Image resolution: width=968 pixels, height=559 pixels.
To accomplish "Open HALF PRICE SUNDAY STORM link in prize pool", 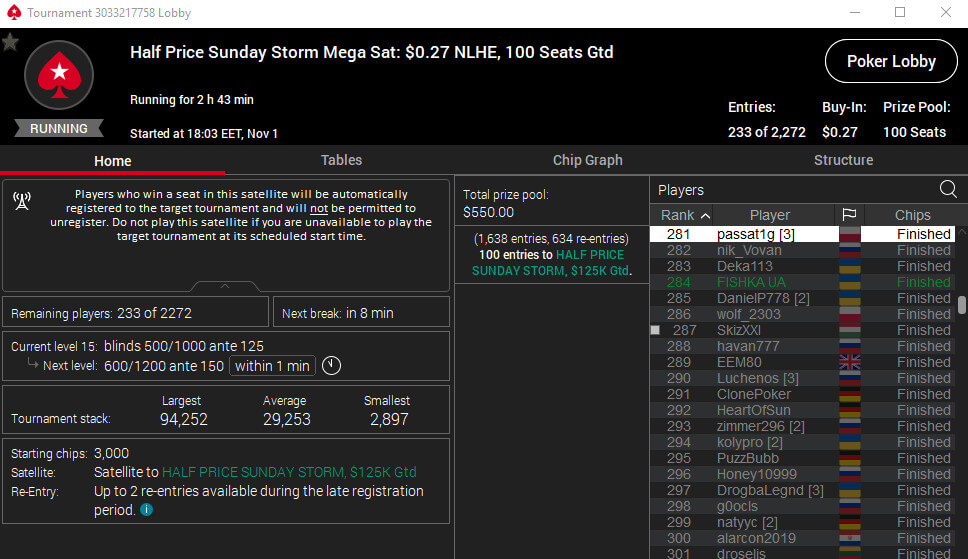I will click(550, 263).
